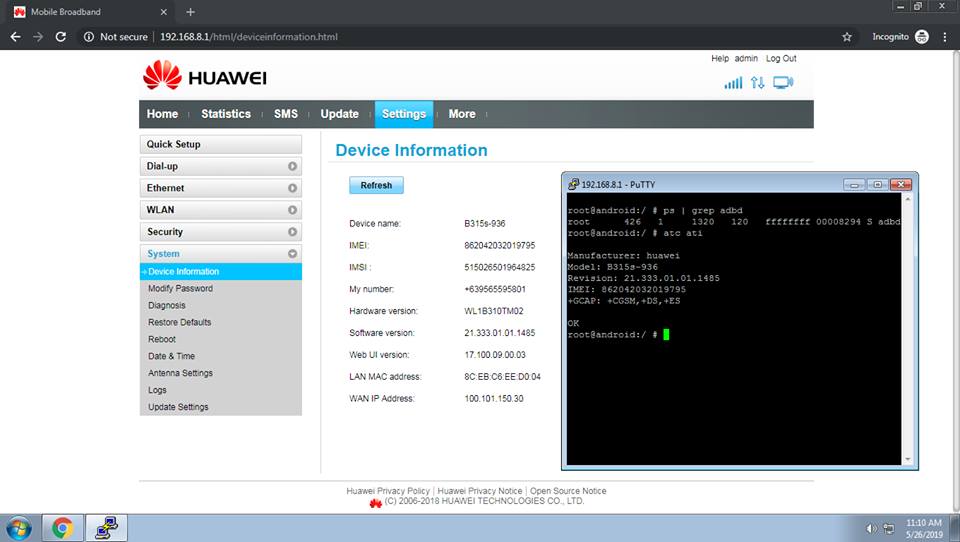Expand the WLAN menu section
960x542 pixels.
(220, 210)
